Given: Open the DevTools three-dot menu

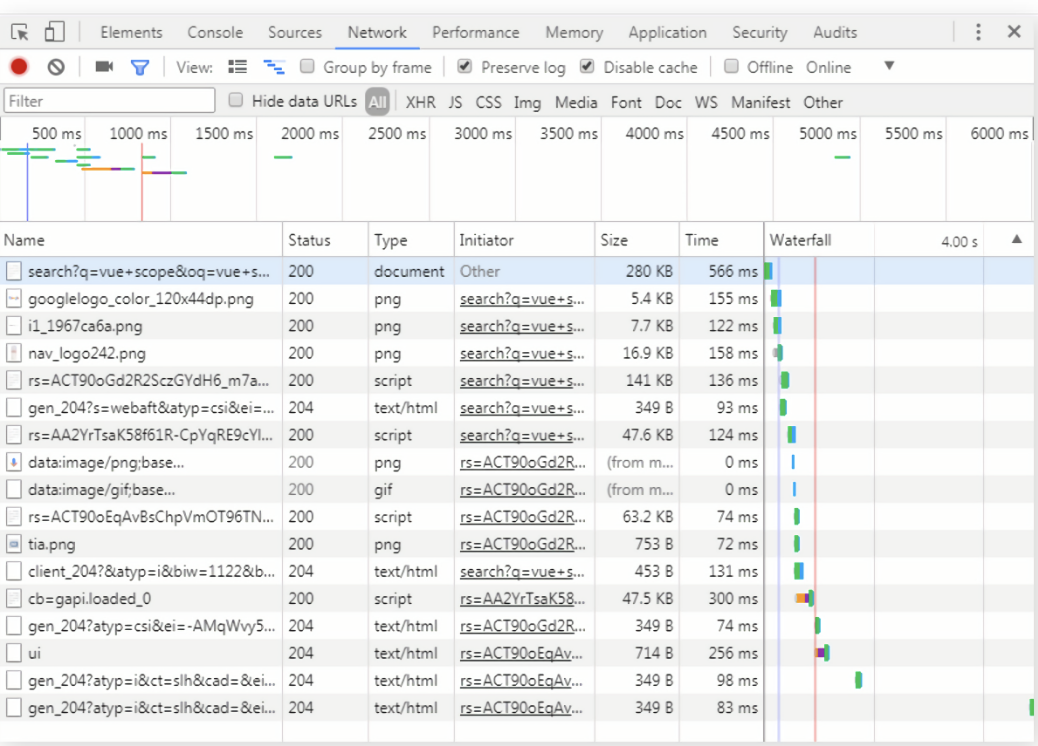Looking at the screenshot, I should click(x=978, y=32).
